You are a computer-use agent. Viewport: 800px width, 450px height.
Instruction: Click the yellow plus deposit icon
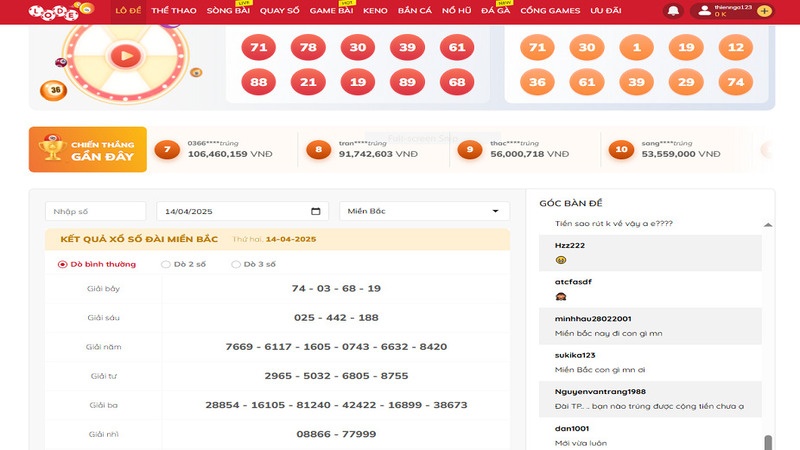(x=765, y=11)
